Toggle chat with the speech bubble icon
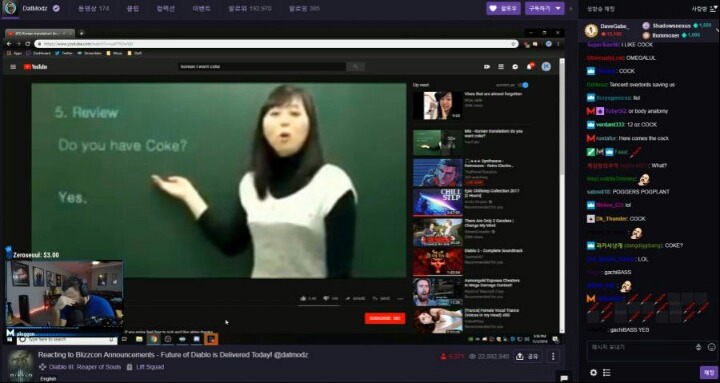Screen dimensions: 720x383 pyautogui.click(x=564, y=377)
